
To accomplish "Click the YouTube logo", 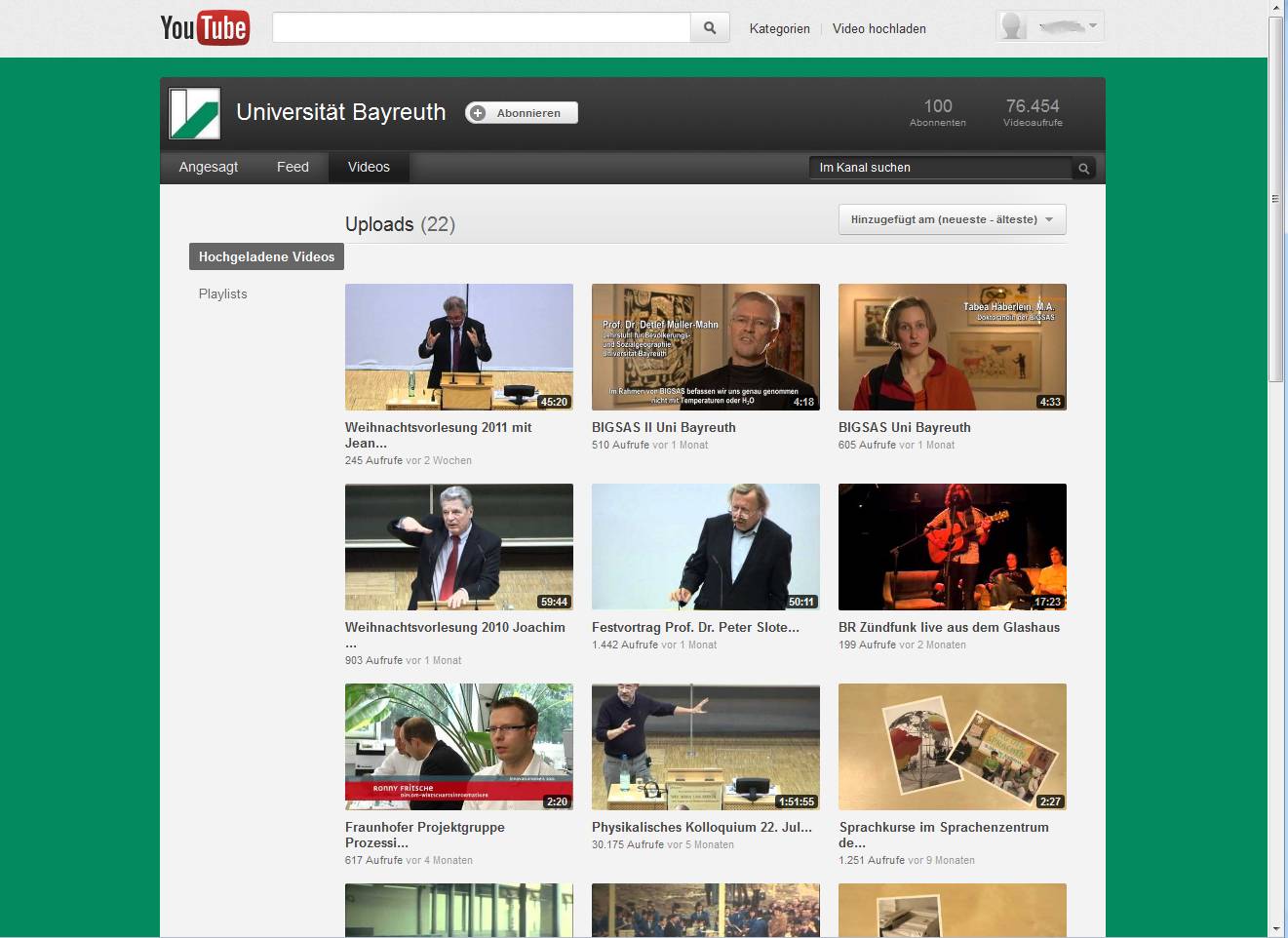I will coord(205,28).
